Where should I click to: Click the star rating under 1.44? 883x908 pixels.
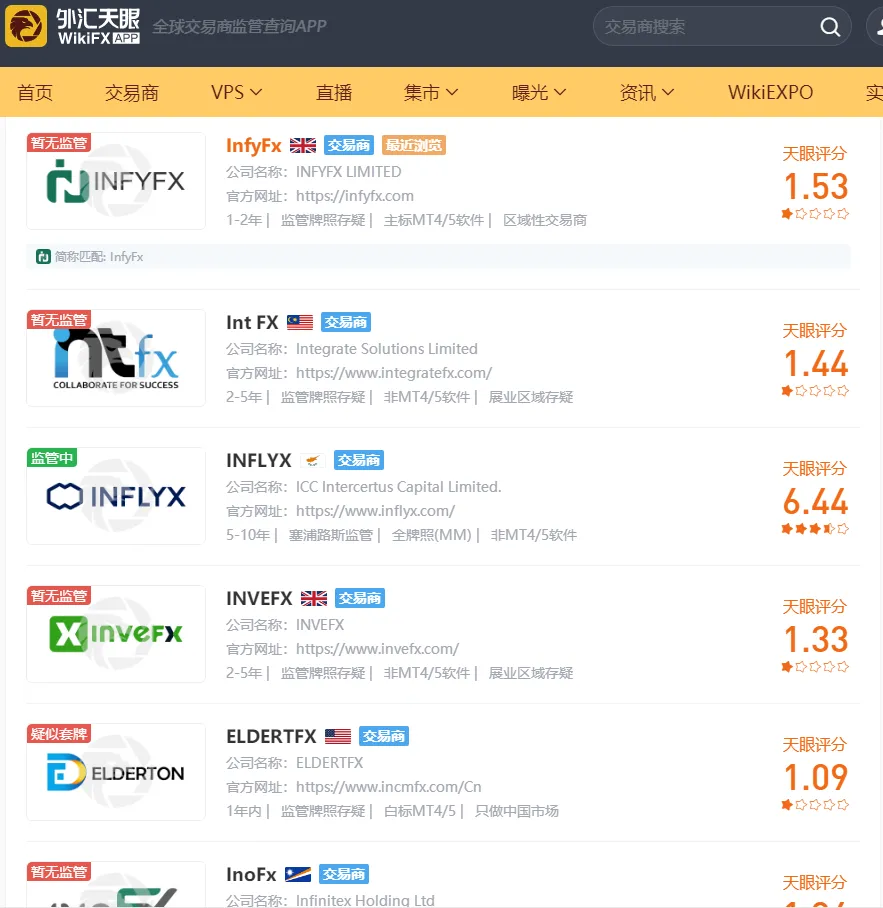pyautogui.click(x=815, y=391)
